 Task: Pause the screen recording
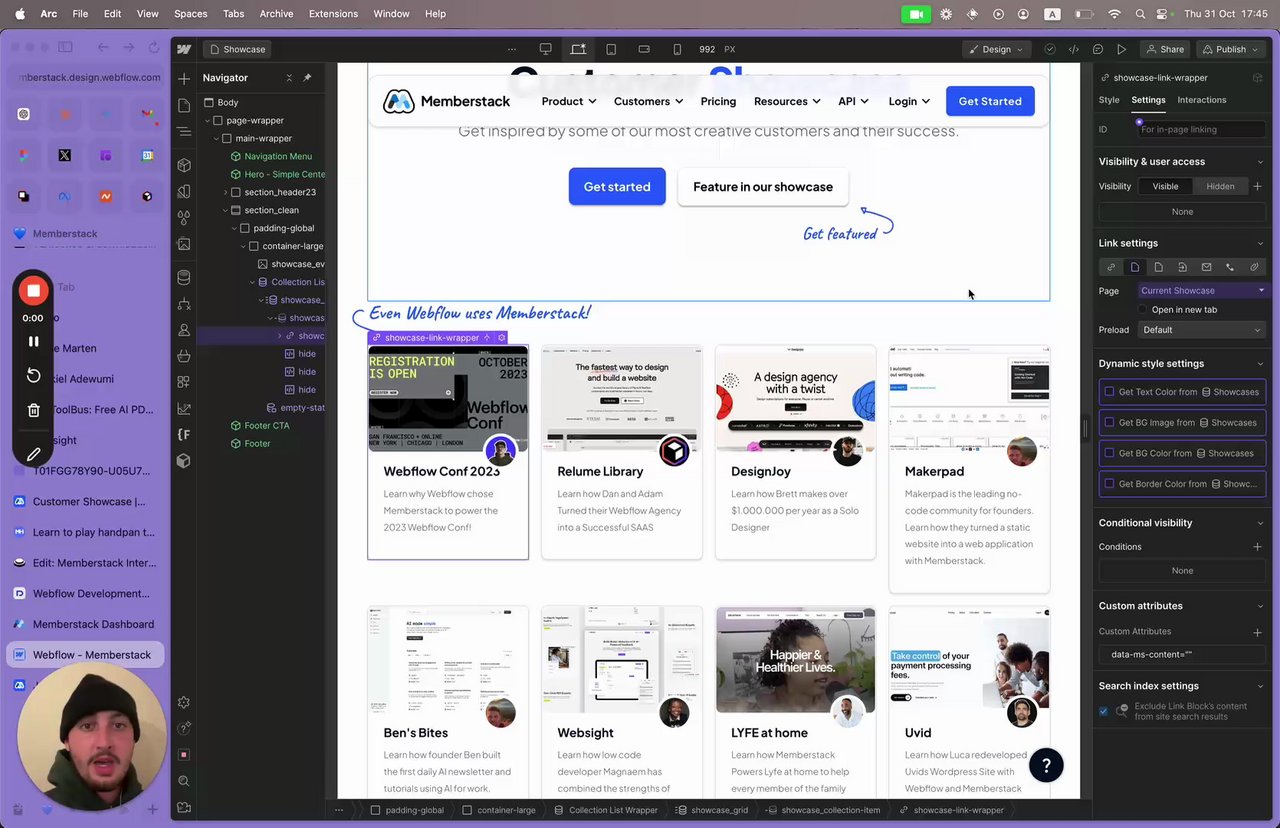[33, 341]
